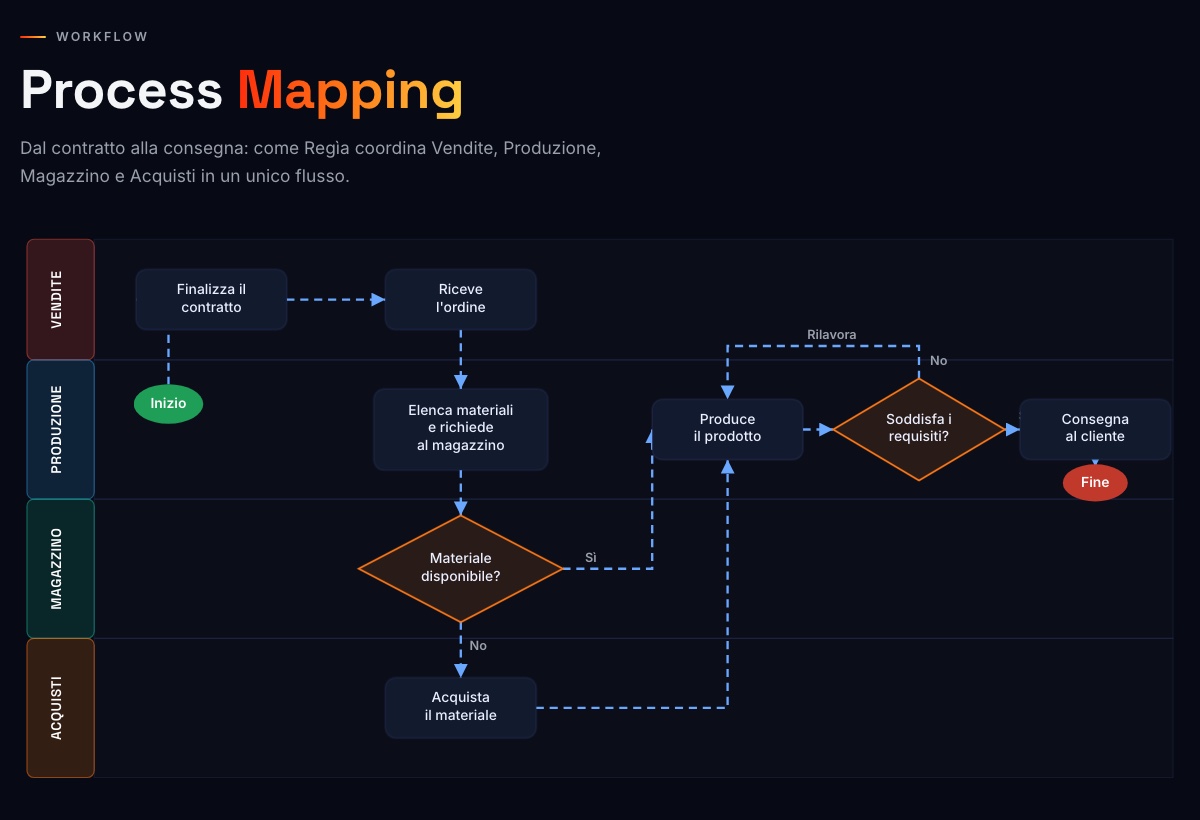Select the green Inizio start node
Viewport: 1200px width, 820px height.
pyautogui.click(x=168, y=404)
